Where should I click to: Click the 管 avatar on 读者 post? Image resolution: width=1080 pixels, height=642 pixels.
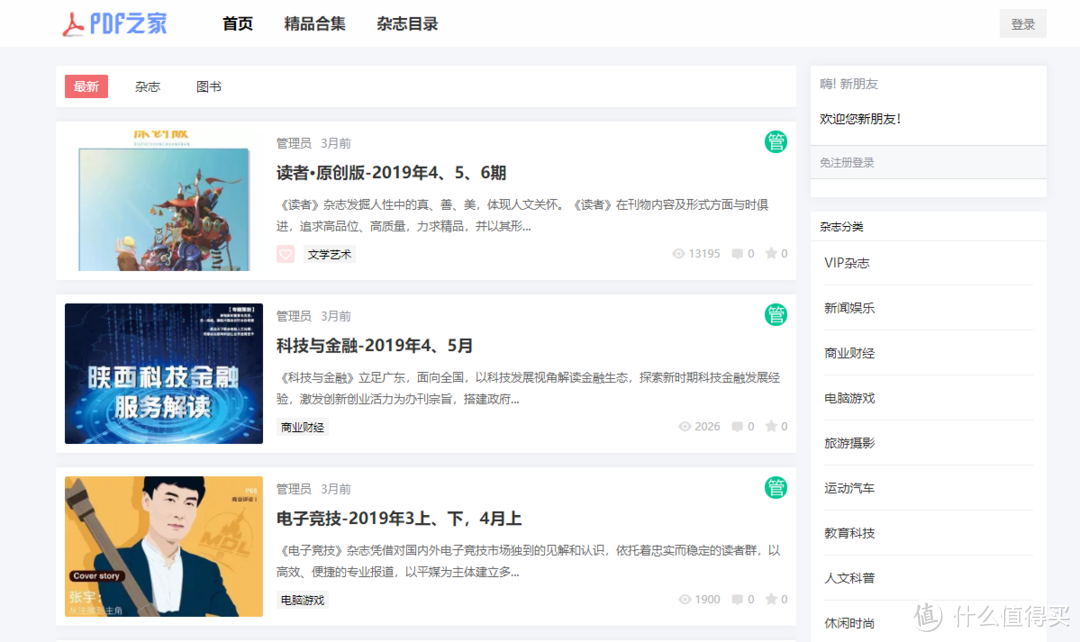point(776,142)
